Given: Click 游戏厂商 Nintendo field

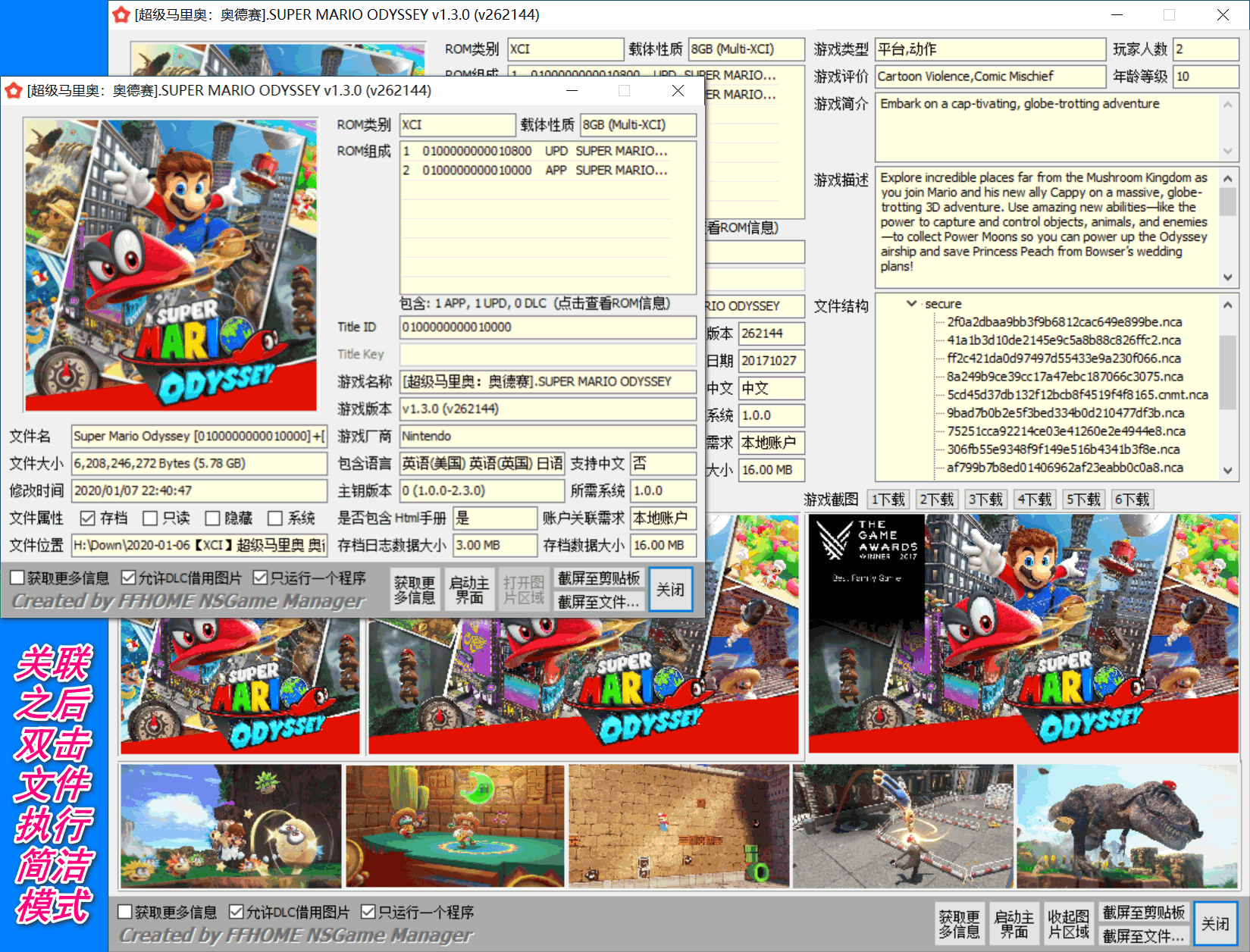Looking at the screenshot, I should coord(547,437).
